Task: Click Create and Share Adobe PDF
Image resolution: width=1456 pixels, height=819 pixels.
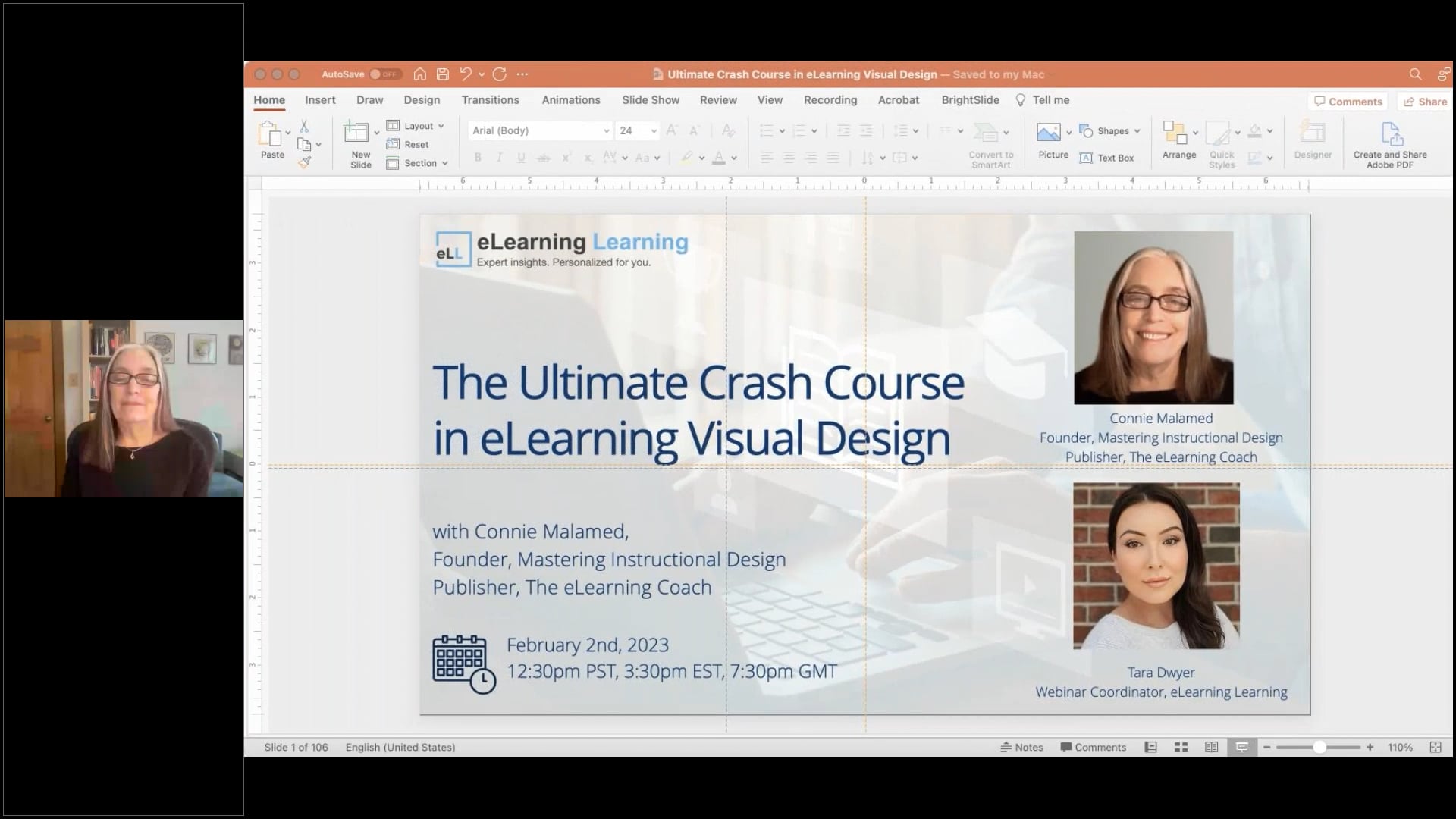Action: [1390, 143]
